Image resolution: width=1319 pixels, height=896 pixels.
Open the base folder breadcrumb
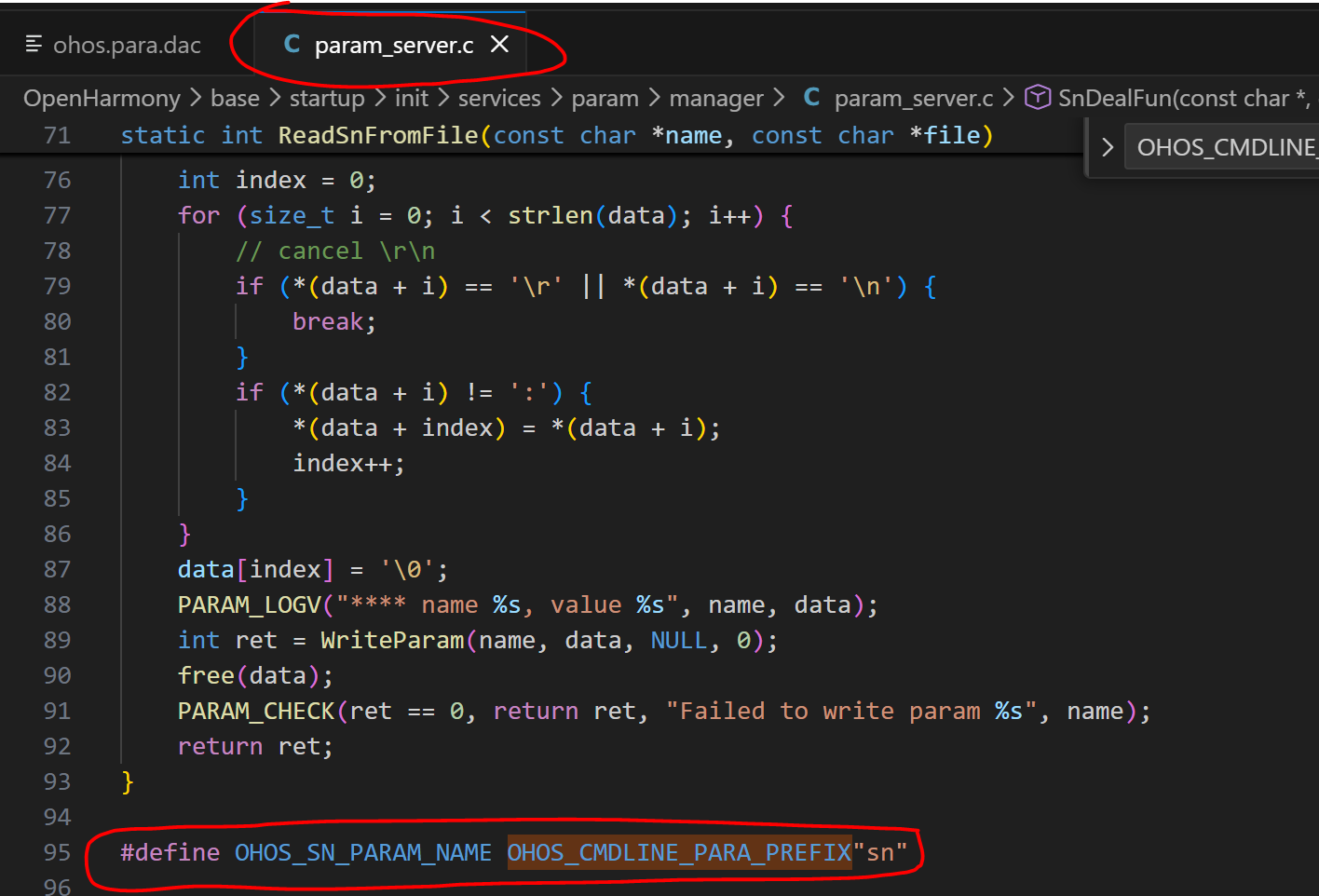coord(235,98)
